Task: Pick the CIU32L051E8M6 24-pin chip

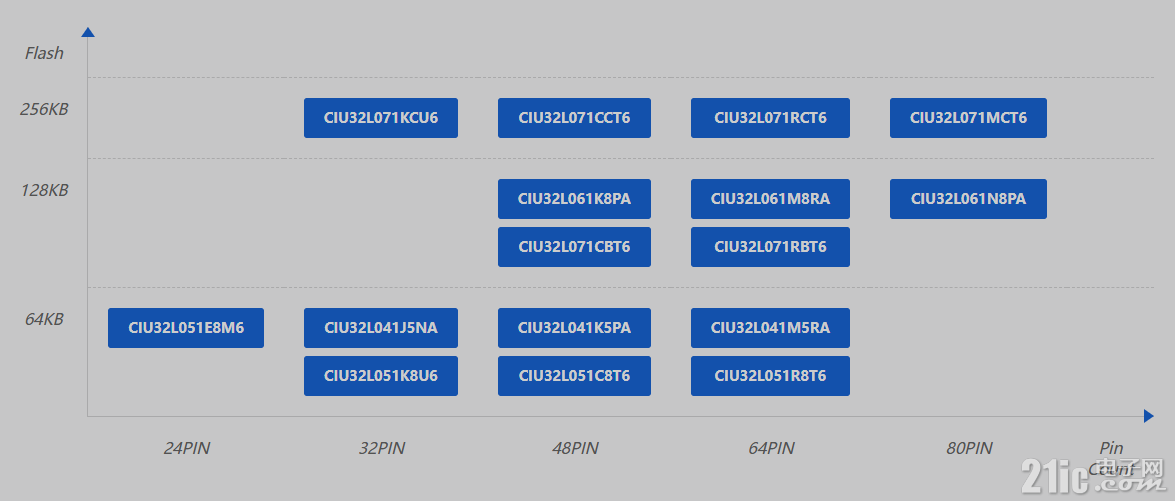Action: point(186,327)
